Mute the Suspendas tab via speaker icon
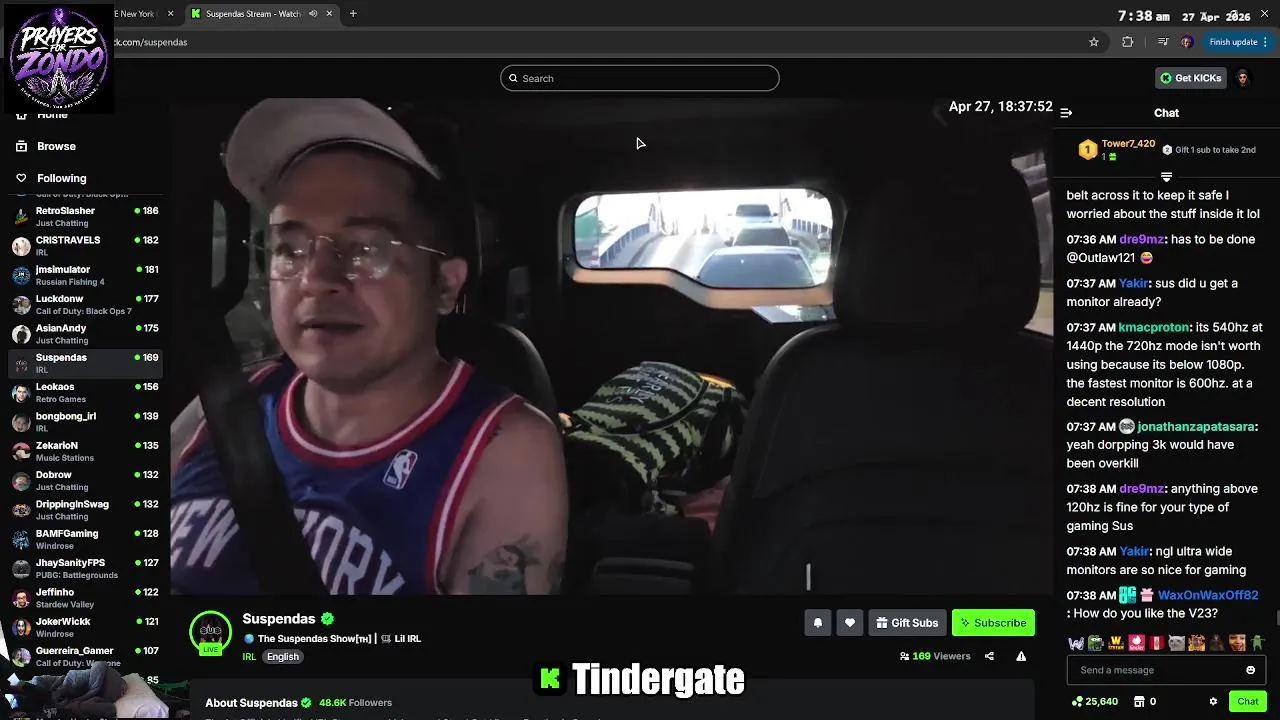The width and height of the screenshot is (1280, 720). [x=313, y=14]
